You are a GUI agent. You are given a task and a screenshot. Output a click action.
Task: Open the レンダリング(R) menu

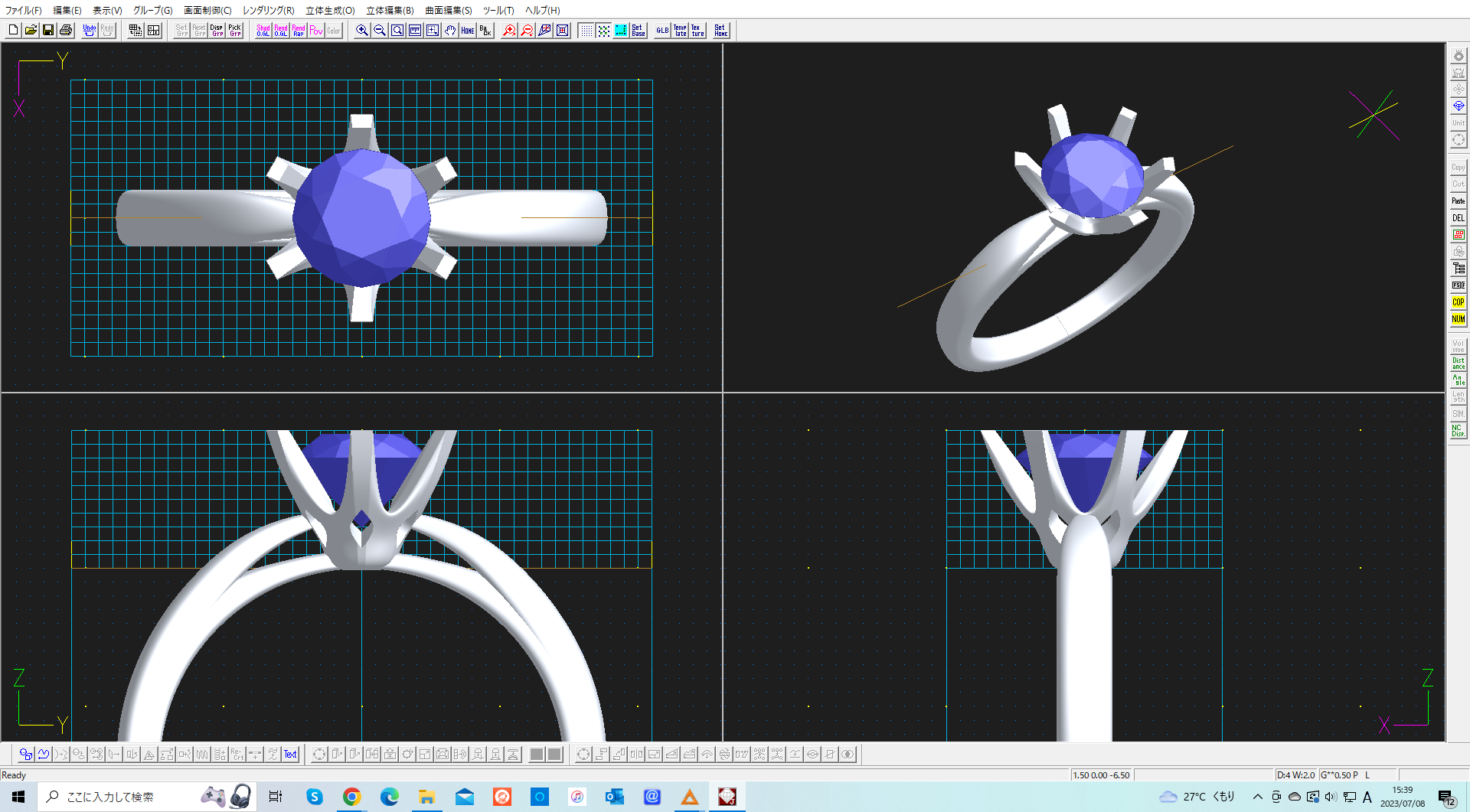[268, 11]
